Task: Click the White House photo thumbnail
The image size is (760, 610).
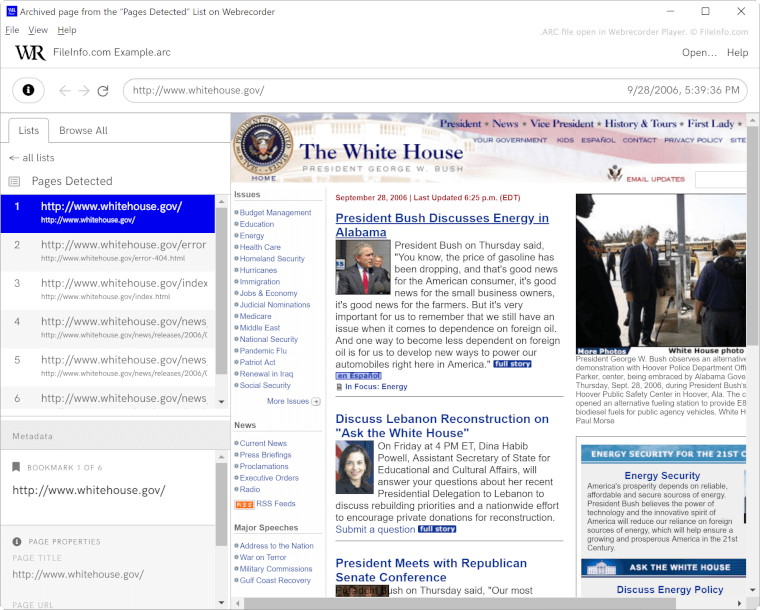Action: coord(660,270)
